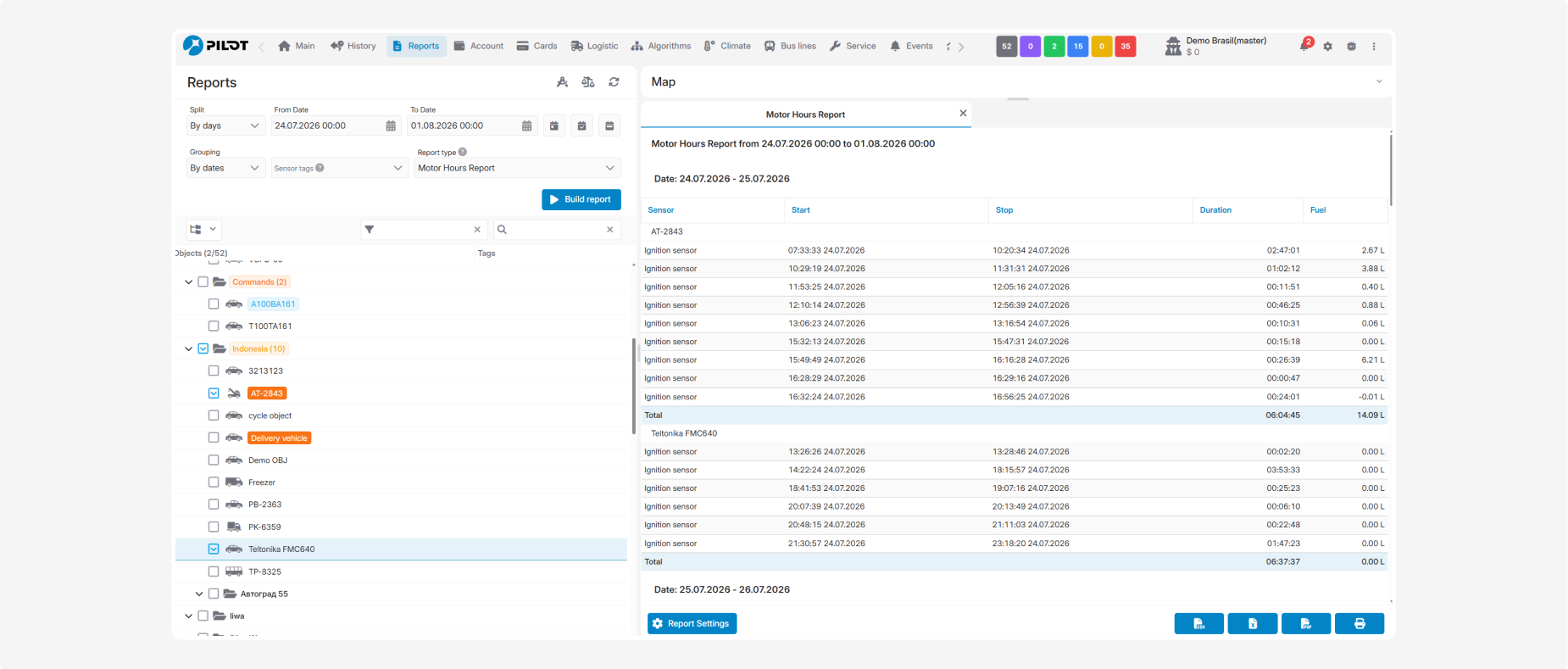This screenshot has height=669, width=1568.
Task: Click the first quick date preset icon
Action: tap(554, 125)
